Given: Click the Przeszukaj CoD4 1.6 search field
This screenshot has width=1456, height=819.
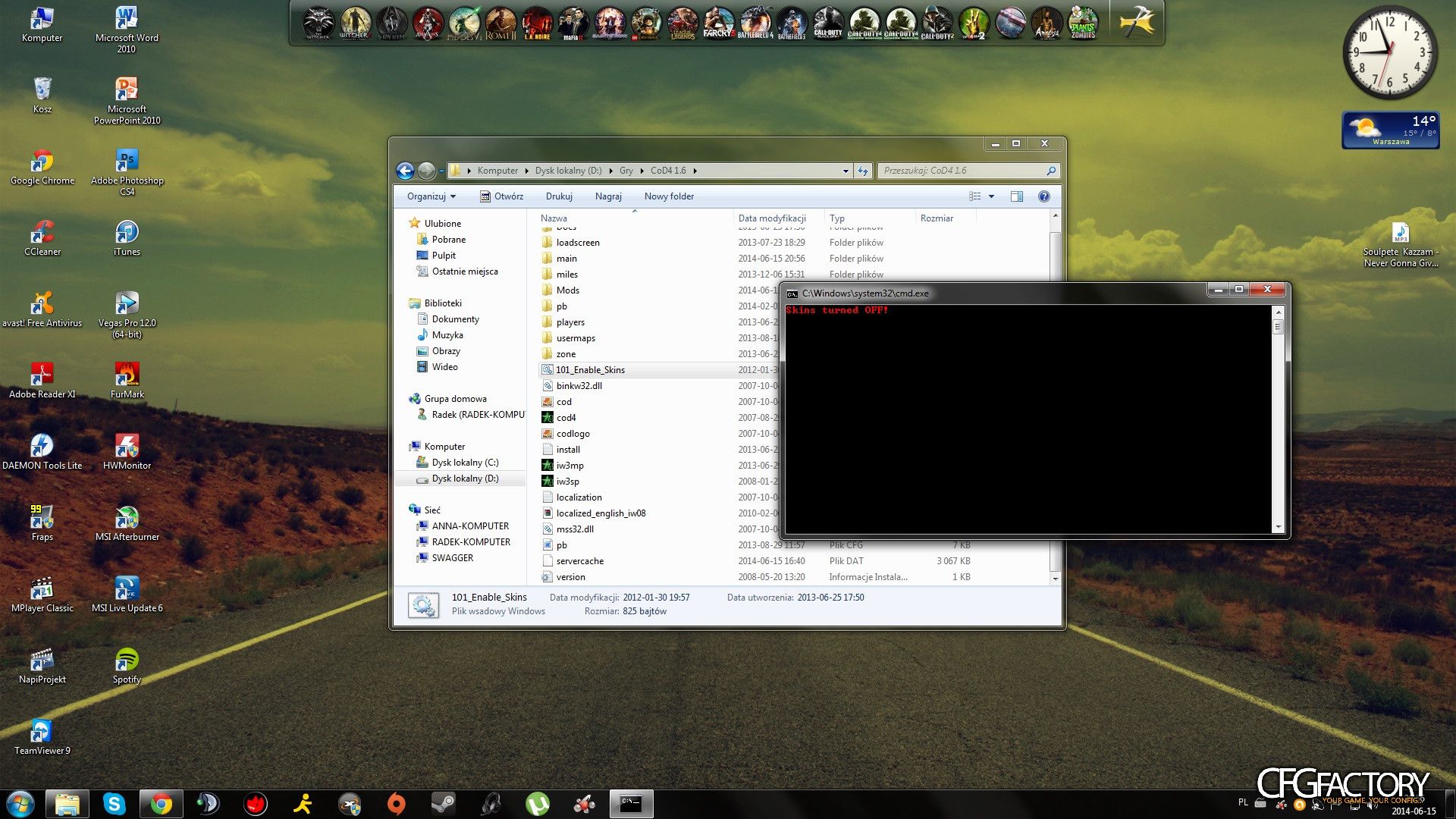Looking at the screenshot, I should click(968, 171).
